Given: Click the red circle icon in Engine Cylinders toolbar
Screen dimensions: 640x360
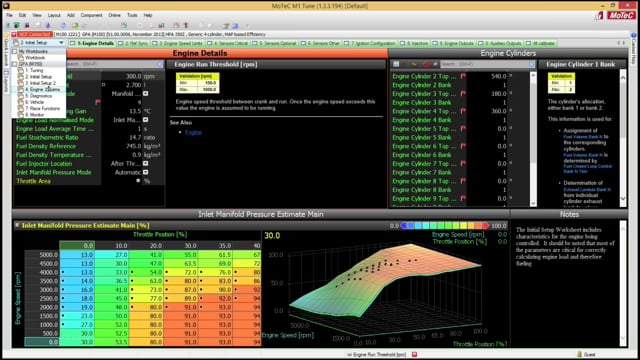Looking at the screenshot, I should coord(426,64).
